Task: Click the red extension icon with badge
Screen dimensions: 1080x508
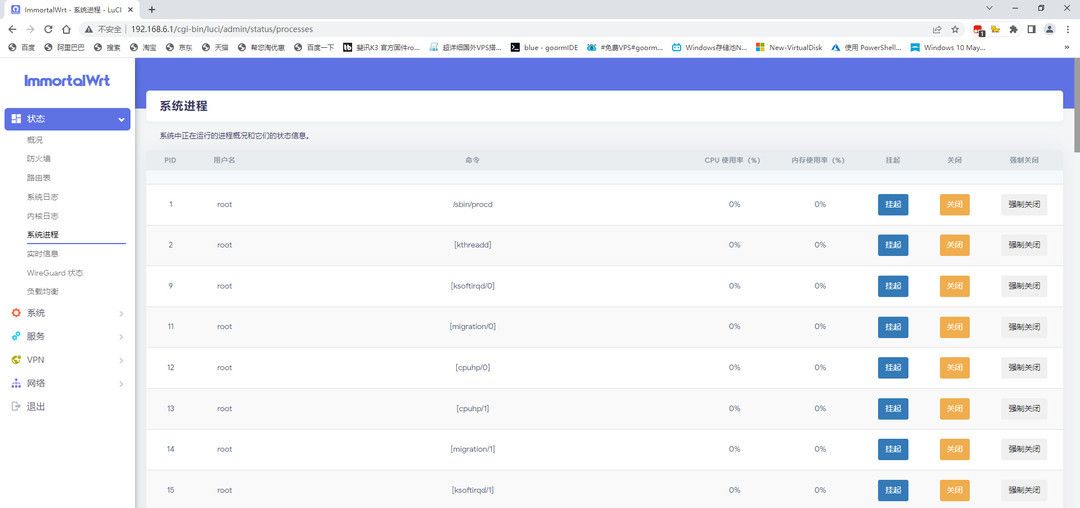Action: (978, 30)
